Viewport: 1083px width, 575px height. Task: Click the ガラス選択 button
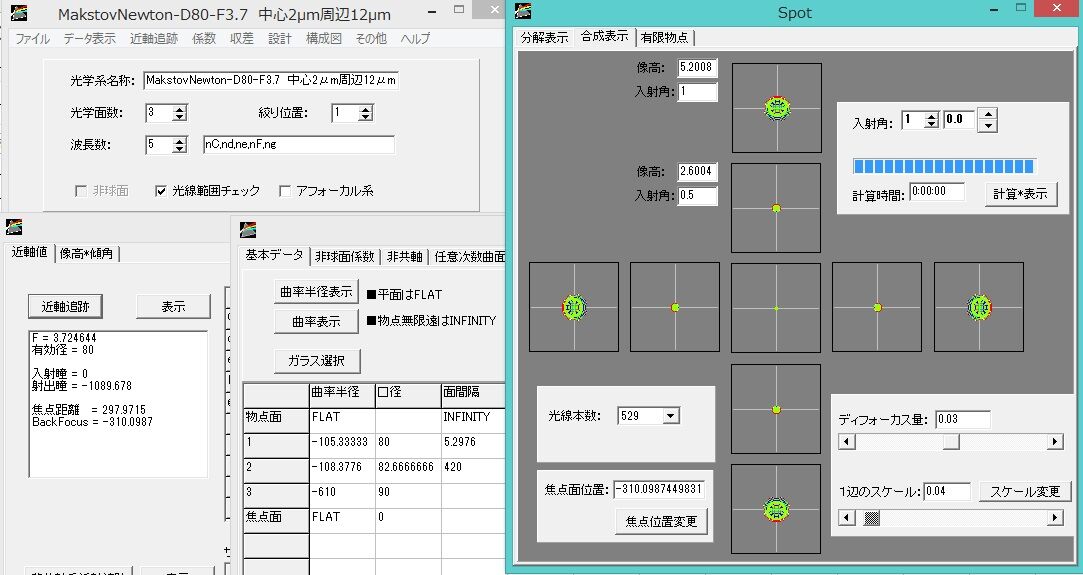tap(317, 360)
